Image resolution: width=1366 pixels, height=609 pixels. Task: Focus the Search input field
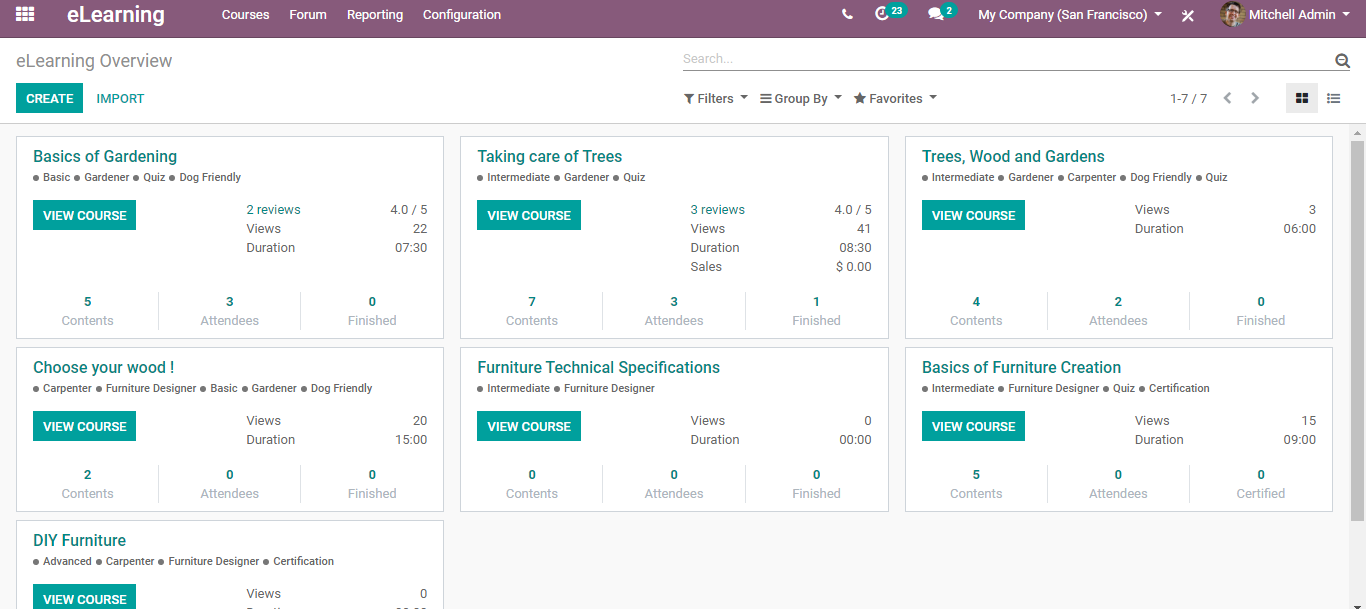pos(1007,59)
